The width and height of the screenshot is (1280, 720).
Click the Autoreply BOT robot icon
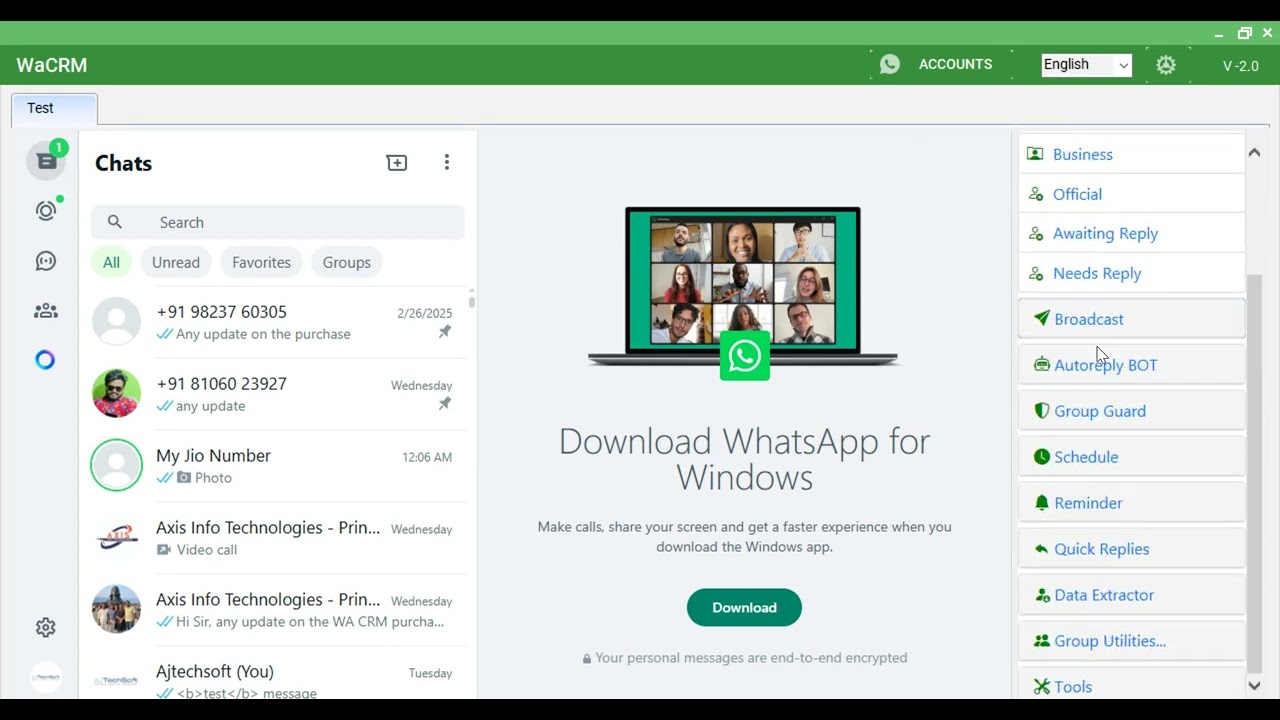[1042, 364]
